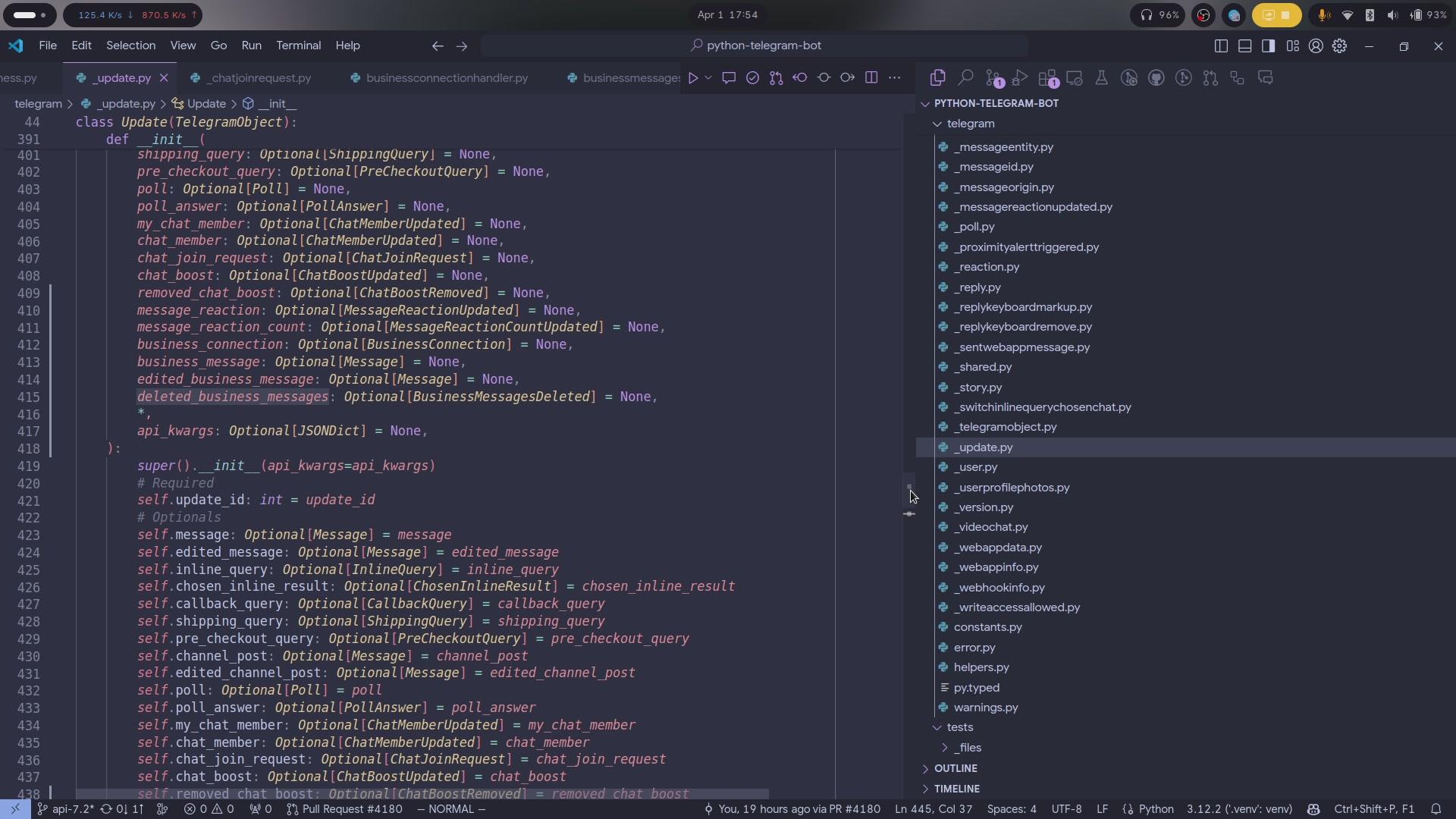Open the Terminal menu
Image resolution: width=1456 pixels, height=819 pixels.
point(298,45)
